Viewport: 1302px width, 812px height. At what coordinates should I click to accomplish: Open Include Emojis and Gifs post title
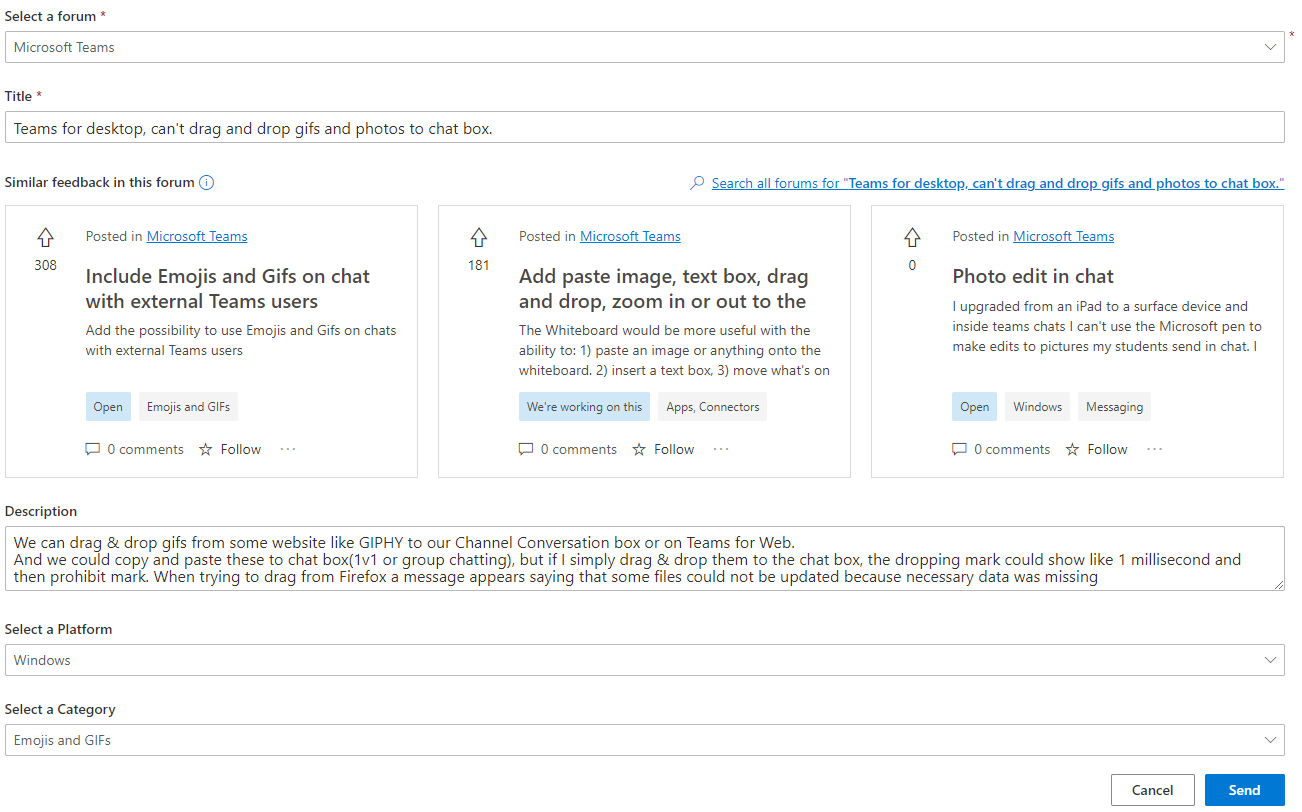(228, 288)
